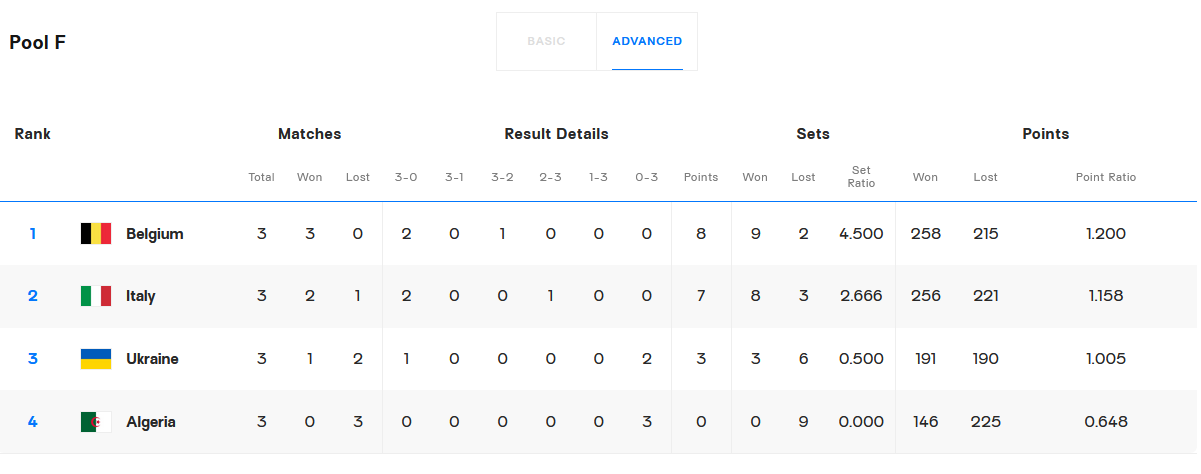
Task: Click rank number 2
Action: coord(33,296)
